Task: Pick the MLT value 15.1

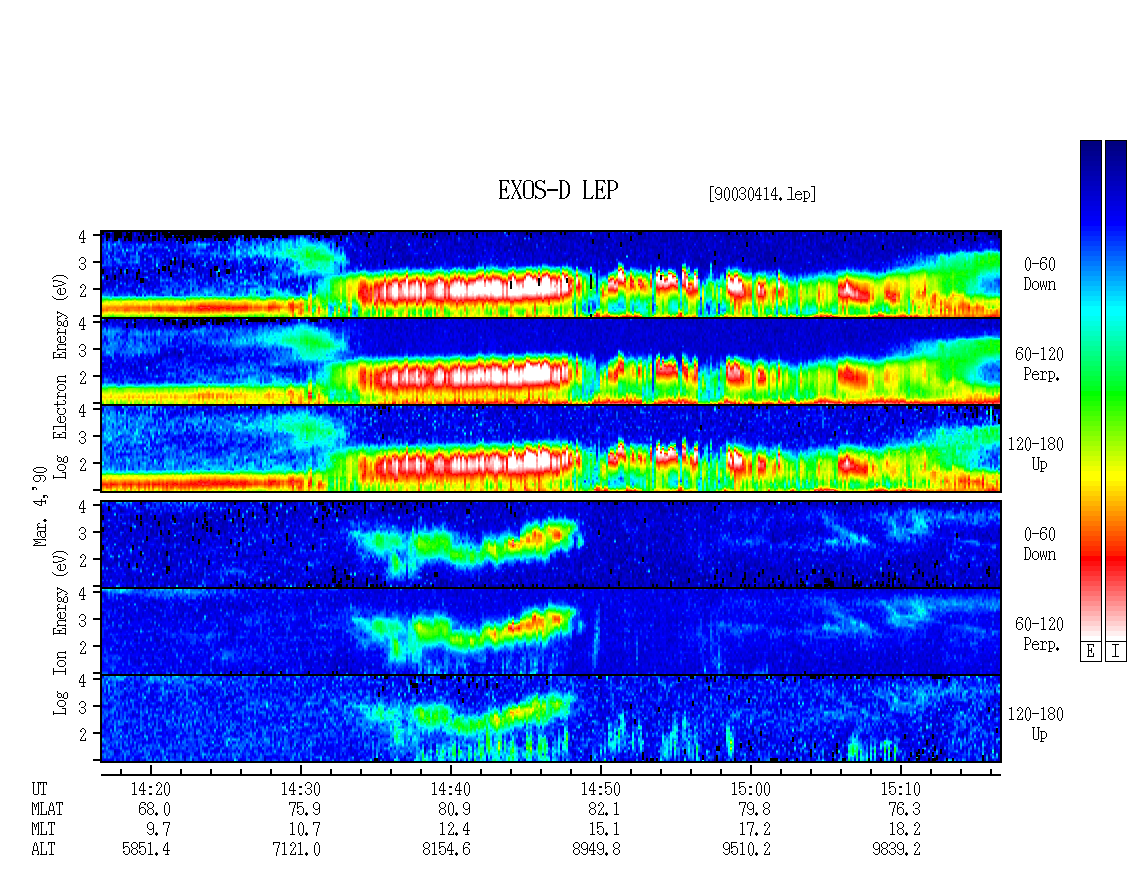Action: click(x=604, y=830)
